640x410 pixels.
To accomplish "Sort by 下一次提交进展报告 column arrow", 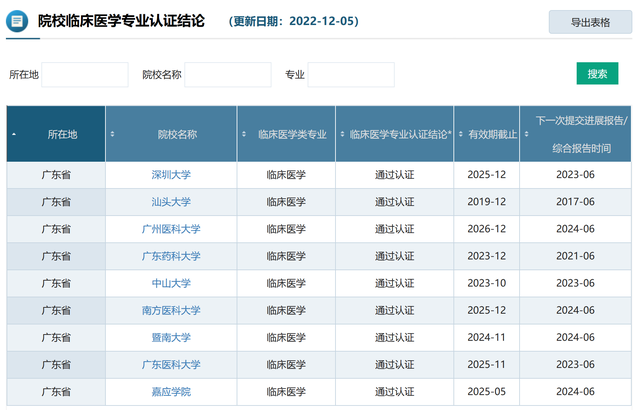I will pyautogui.click(x=526, y=134).
